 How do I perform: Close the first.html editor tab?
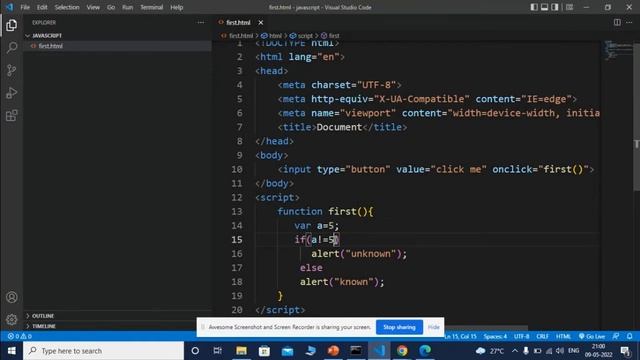(260, 22)
